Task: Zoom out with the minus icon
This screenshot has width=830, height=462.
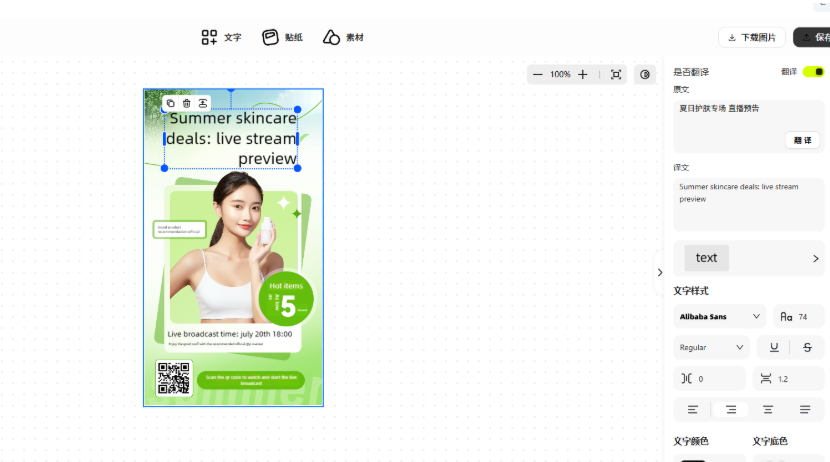Action: click(538, 74)
